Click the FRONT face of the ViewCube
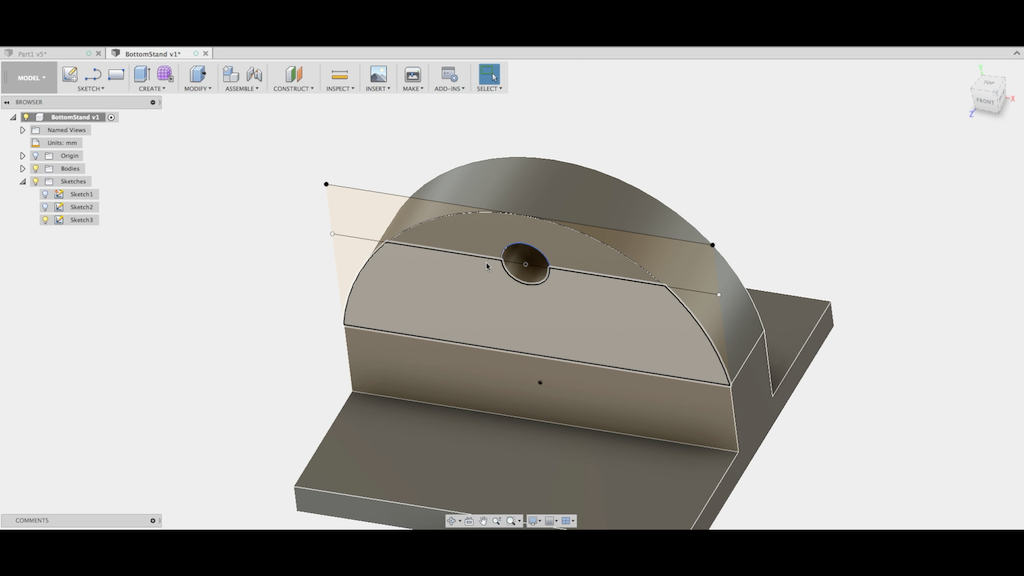Screen dimensions: 1024x576 [x=985, y=101]
